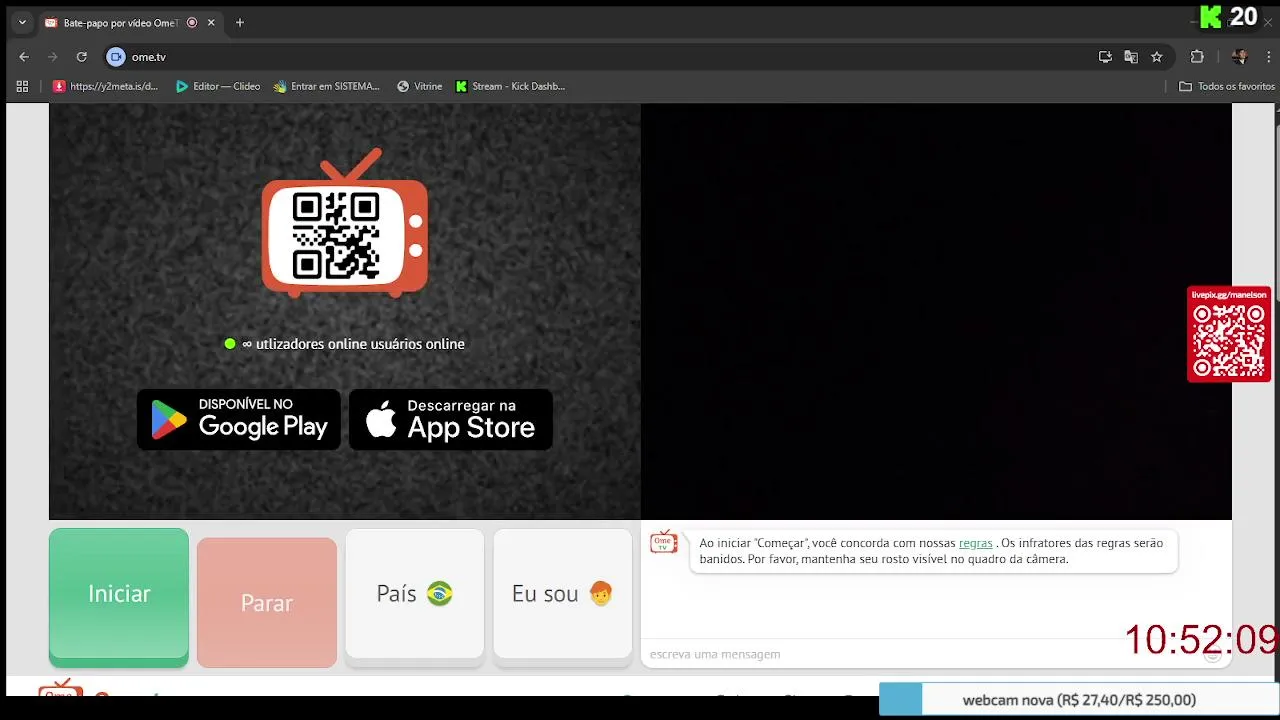Open the Vitrine bookmark
Viewport: 1280px width, 720px height.
(x=420, y=86)
